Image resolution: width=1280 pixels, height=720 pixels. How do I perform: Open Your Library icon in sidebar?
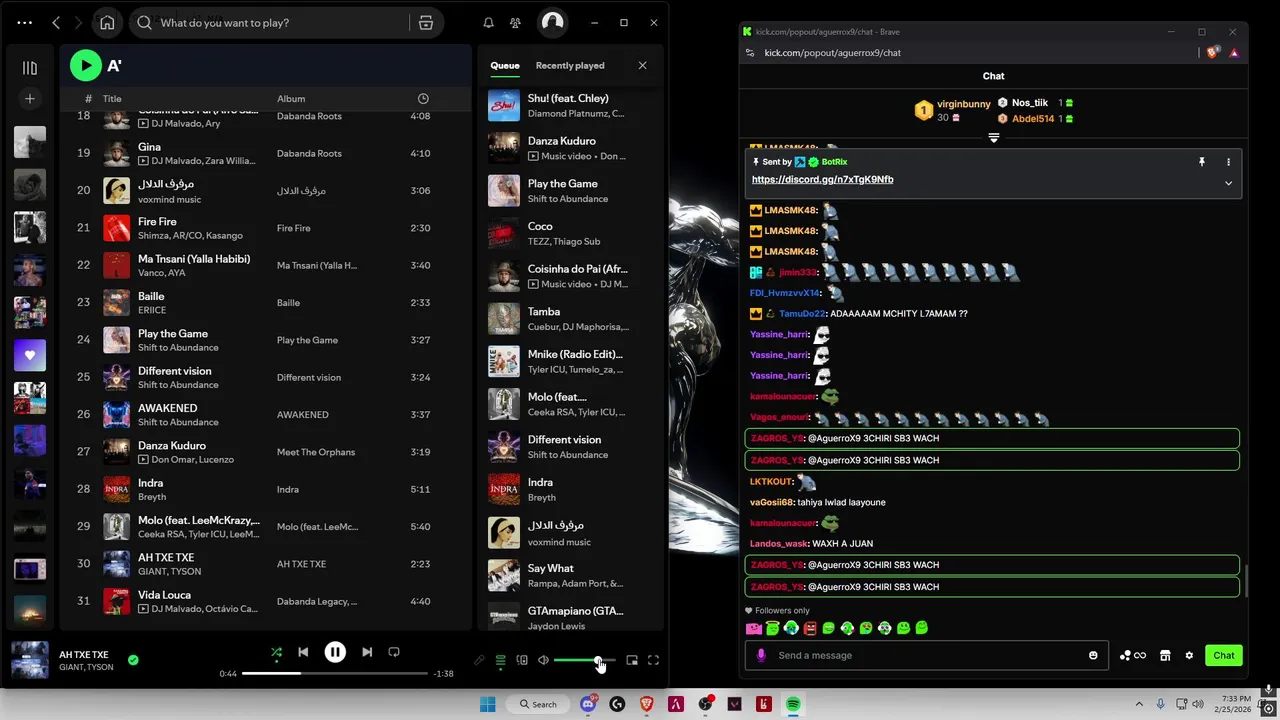tap(30, 68)
